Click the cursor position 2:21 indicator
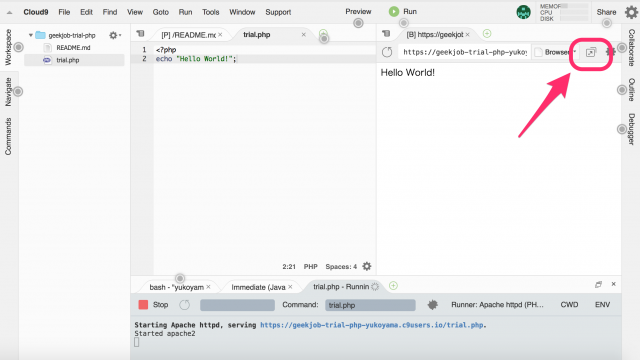This screenshot has width=640, height=360. (289, 267)
